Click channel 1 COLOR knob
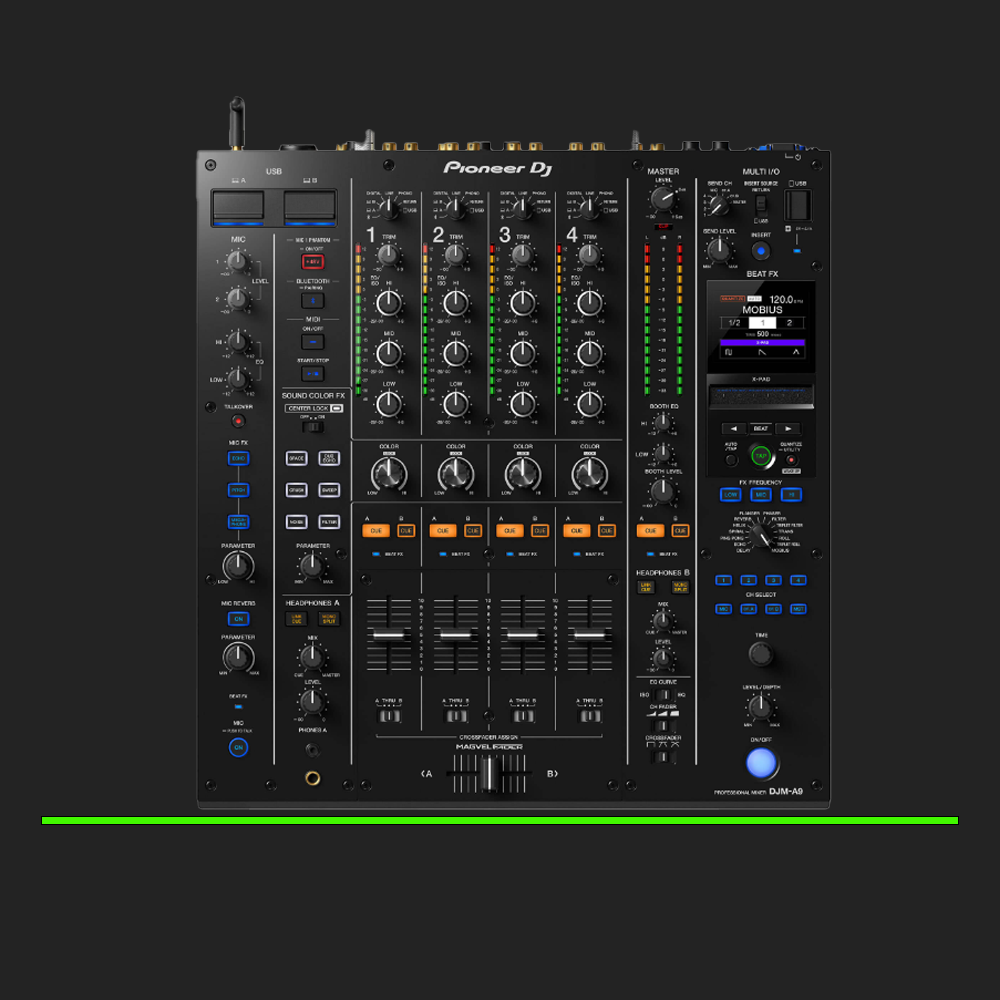This screenshot has height=1000, width=1000. 388,474
